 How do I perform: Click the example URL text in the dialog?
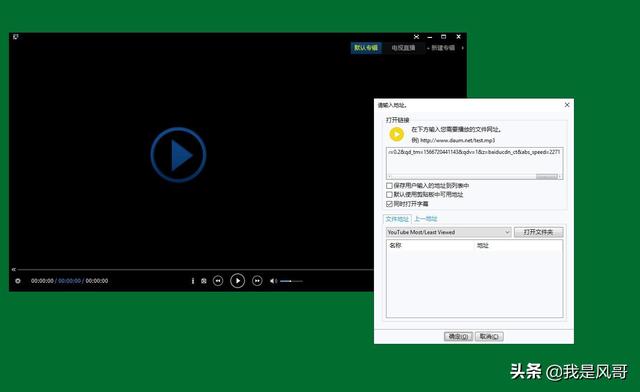(x=458, y=140)
